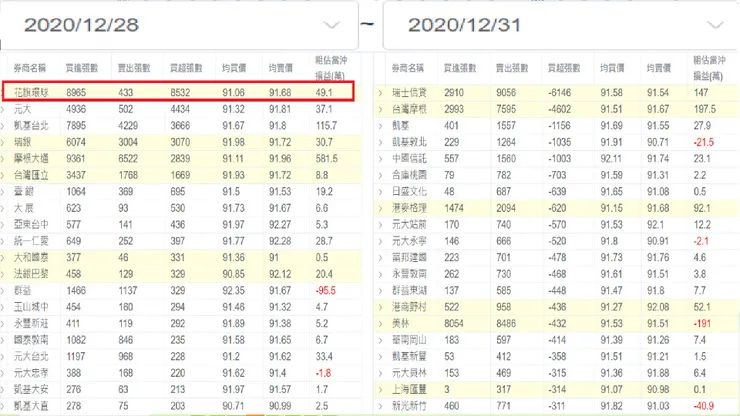The width and height of the screenshot is (740, 416).
Task: Select broker 台灣摩根 in right table
Action: 409,110
